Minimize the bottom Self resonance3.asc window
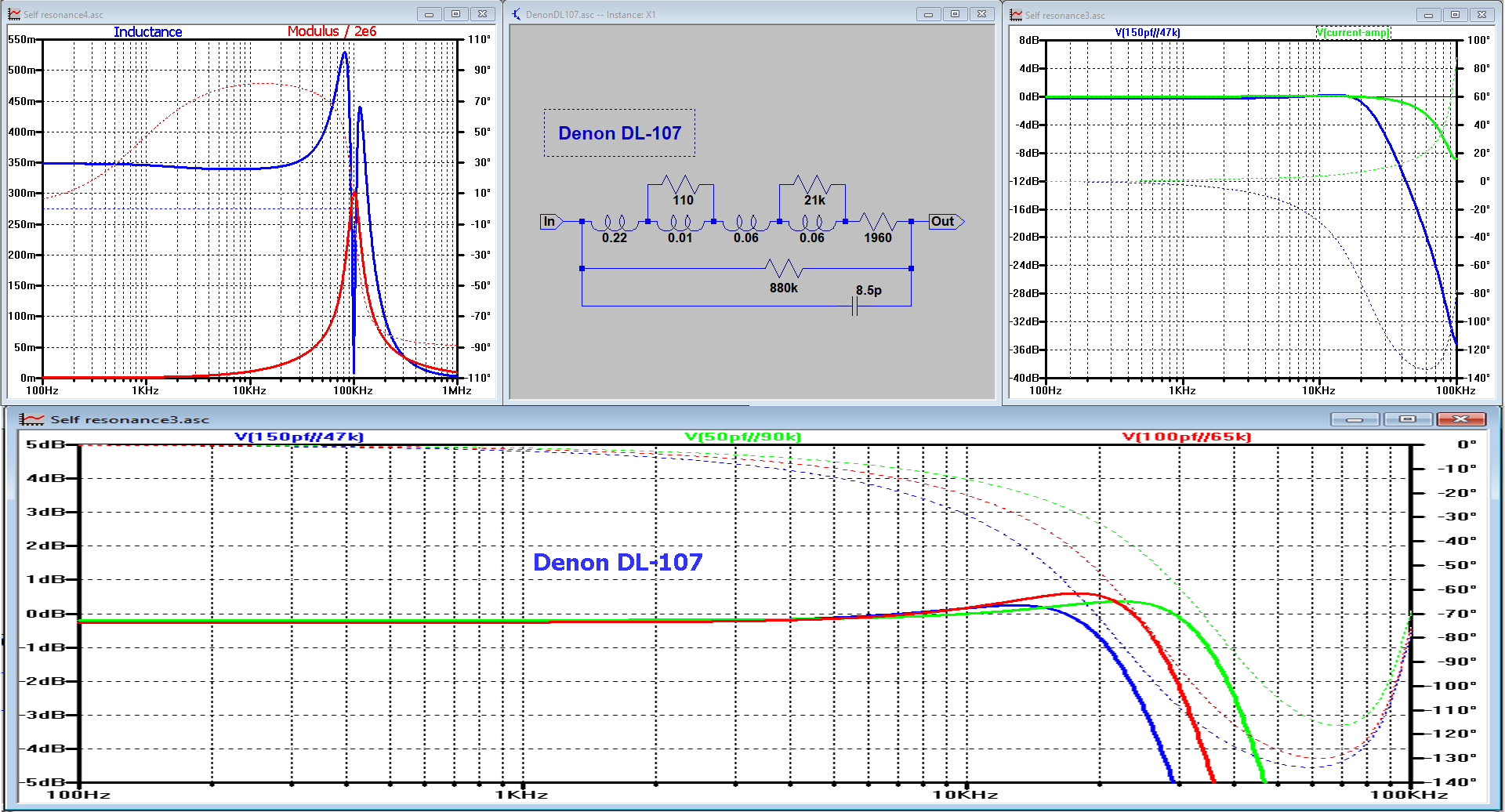 [1354, 419]
